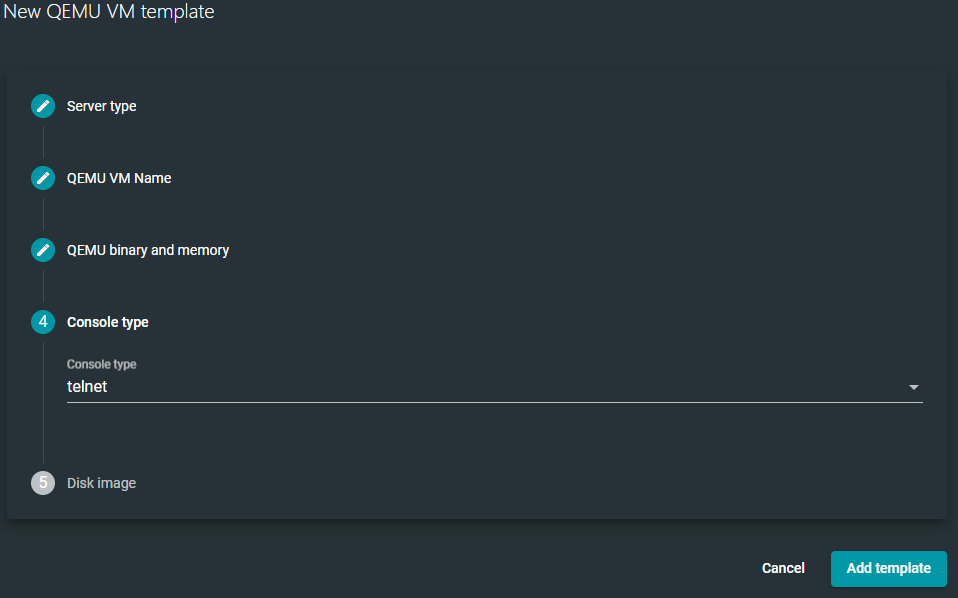The image size is (958, 598).
Task: Click the step 4 number circle
Action: click(x=42, y=322)
